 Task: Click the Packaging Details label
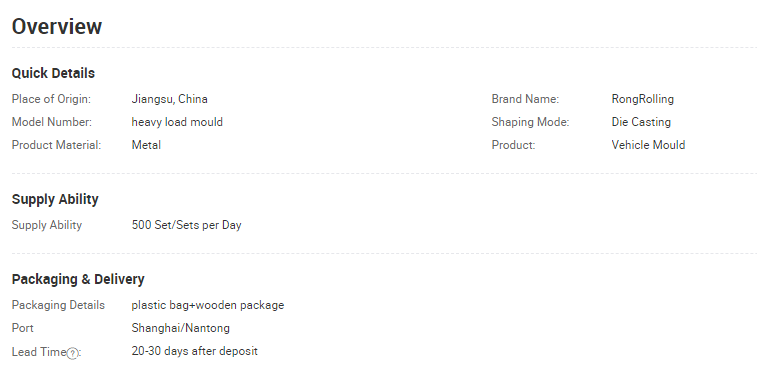(x=58, y=305)
